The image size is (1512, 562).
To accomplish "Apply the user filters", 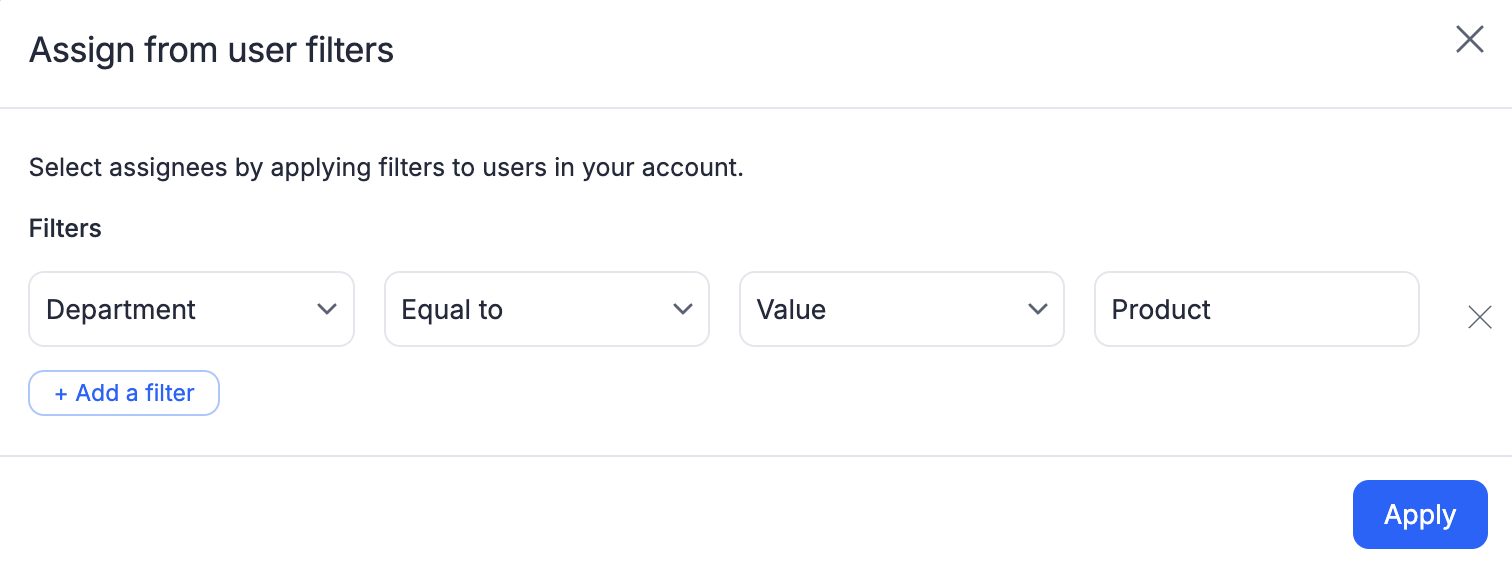I will (1419, 515).
